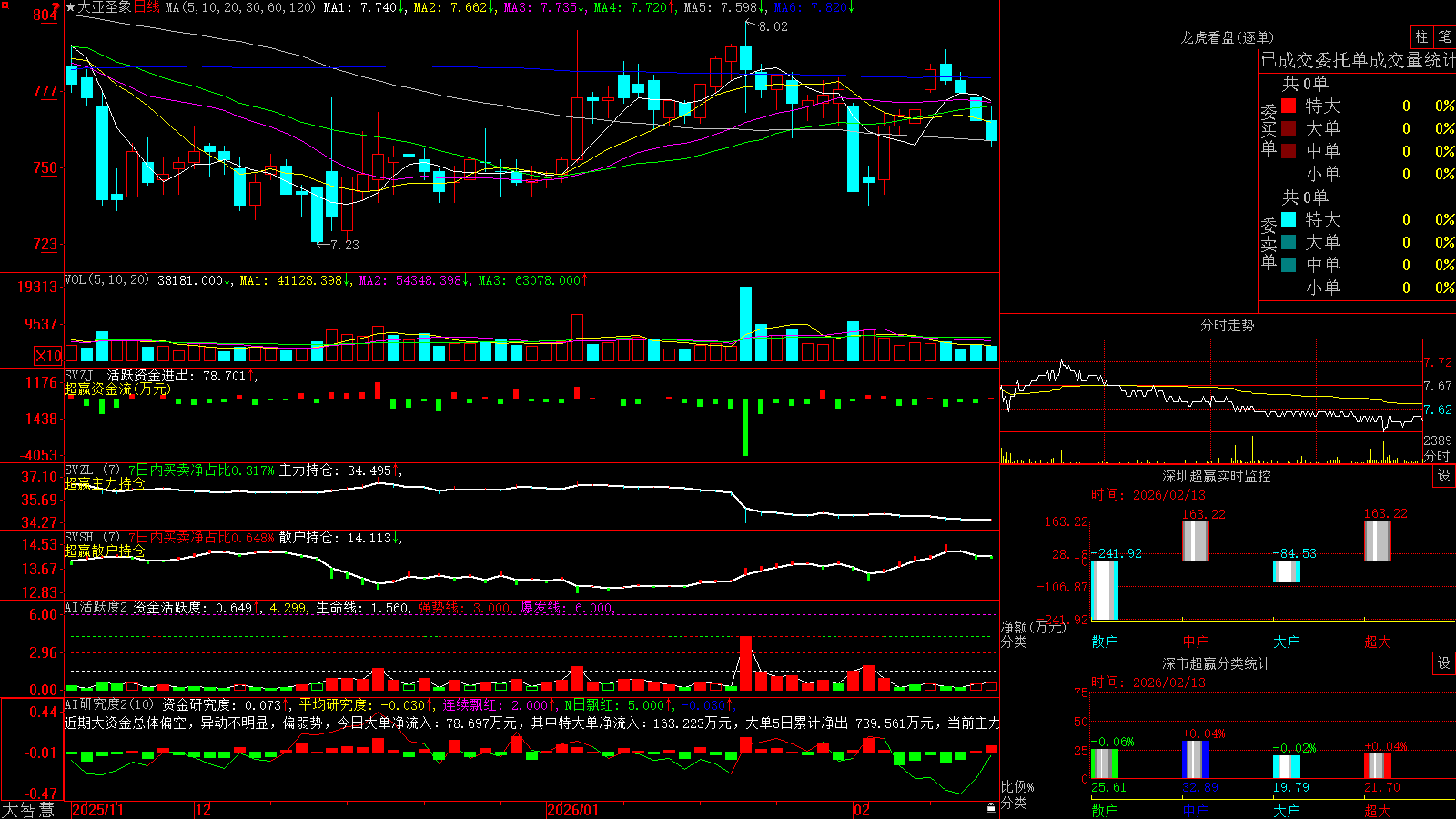Click the 超大 label under the realtime monitor chart
The width and height of the screenshot is (1456, 819).
pyautogui.click(x=1378, y=642)
